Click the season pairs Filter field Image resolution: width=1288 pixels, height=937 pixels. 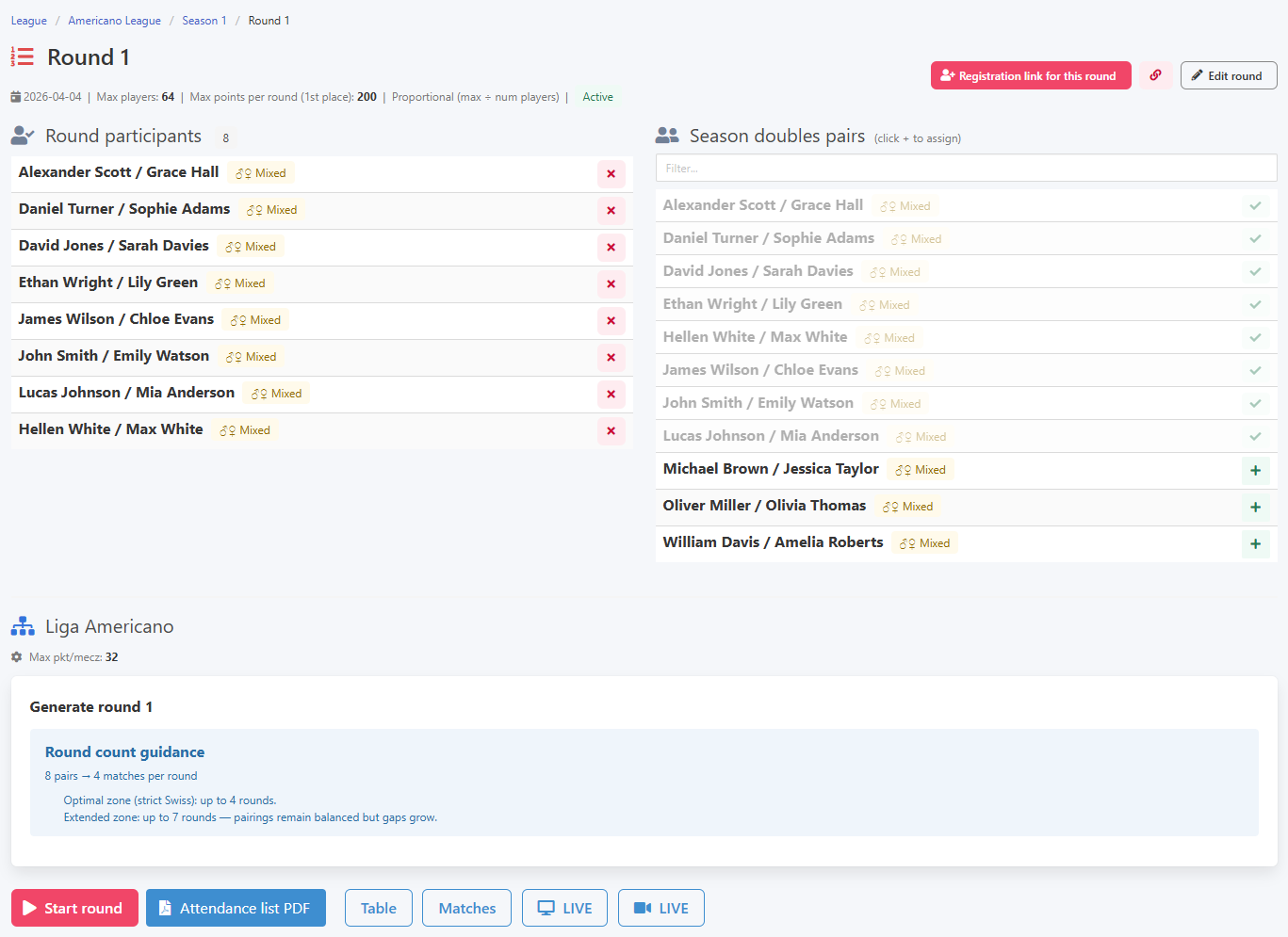966,168
